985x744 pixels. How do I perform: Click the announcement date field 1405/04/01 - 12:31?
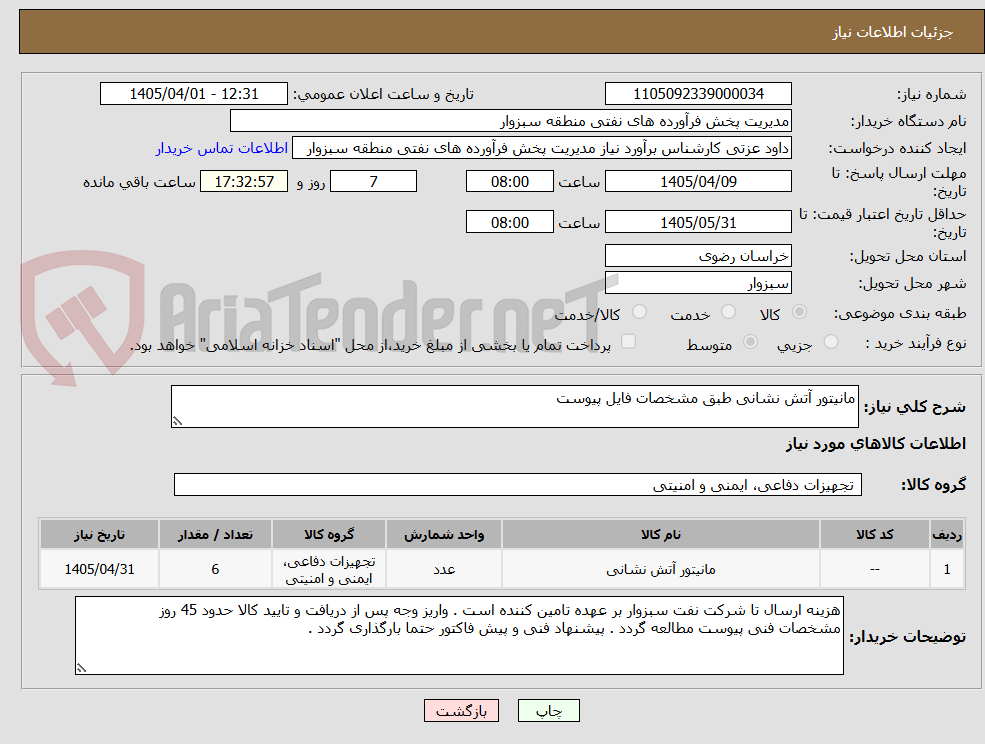(x=193, y=94)
